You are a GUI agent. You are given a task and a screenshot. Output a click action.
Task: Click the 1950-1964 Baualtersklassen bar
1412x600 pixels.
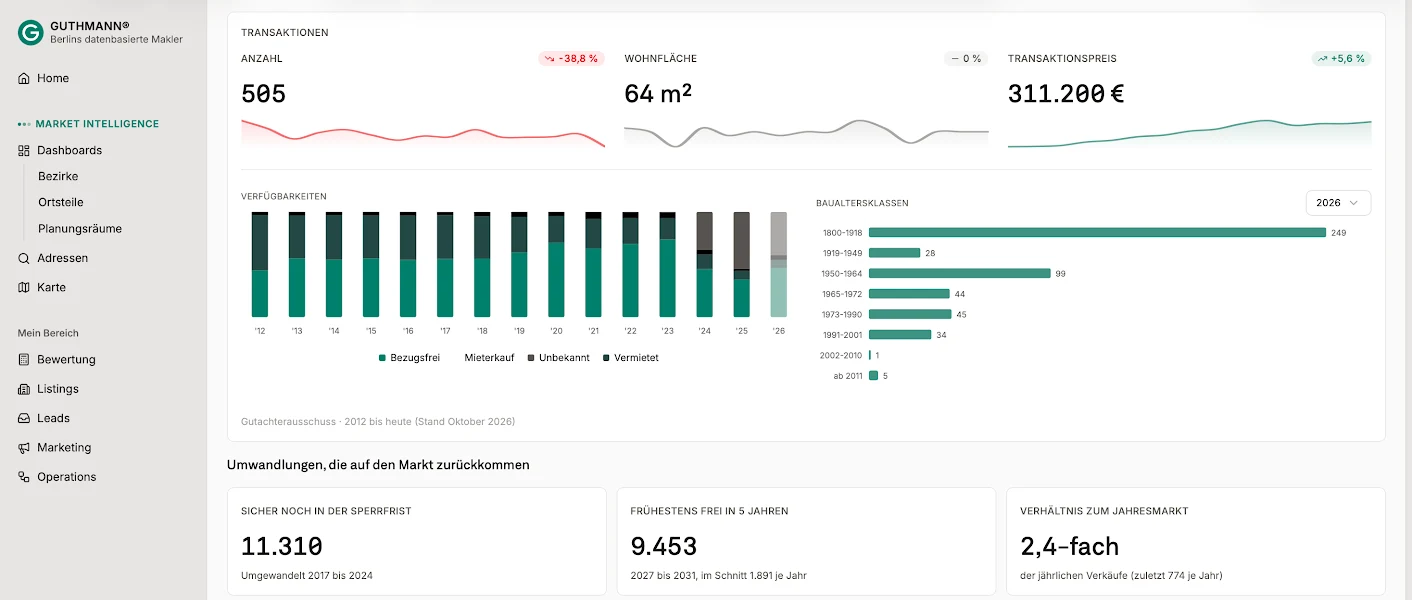pyautogui.click(x=960, y=273)
